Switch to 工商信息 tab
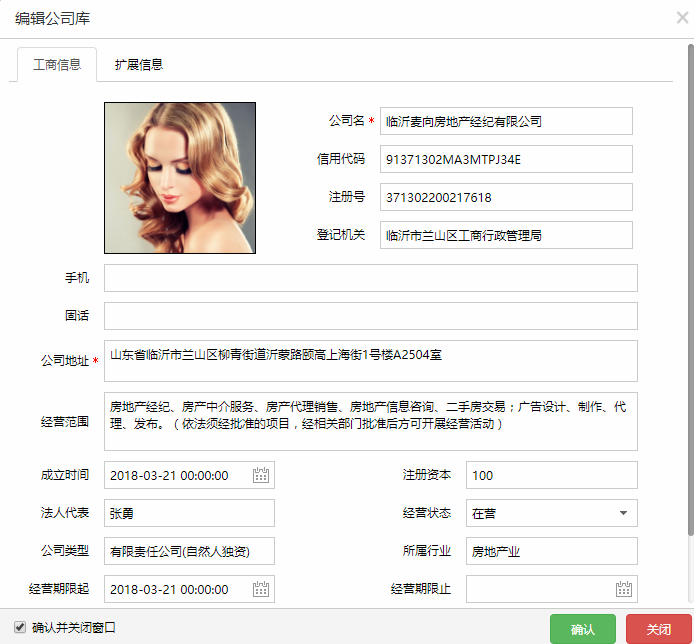 tap(57, 65)
